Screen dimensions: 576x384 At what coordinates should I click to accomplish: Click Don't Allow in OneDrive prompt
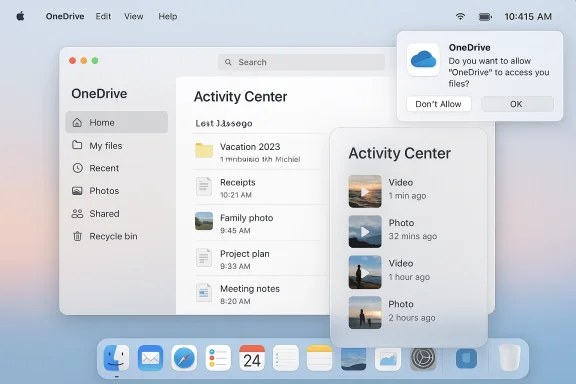pyautogui.click(x=439, y=104)
